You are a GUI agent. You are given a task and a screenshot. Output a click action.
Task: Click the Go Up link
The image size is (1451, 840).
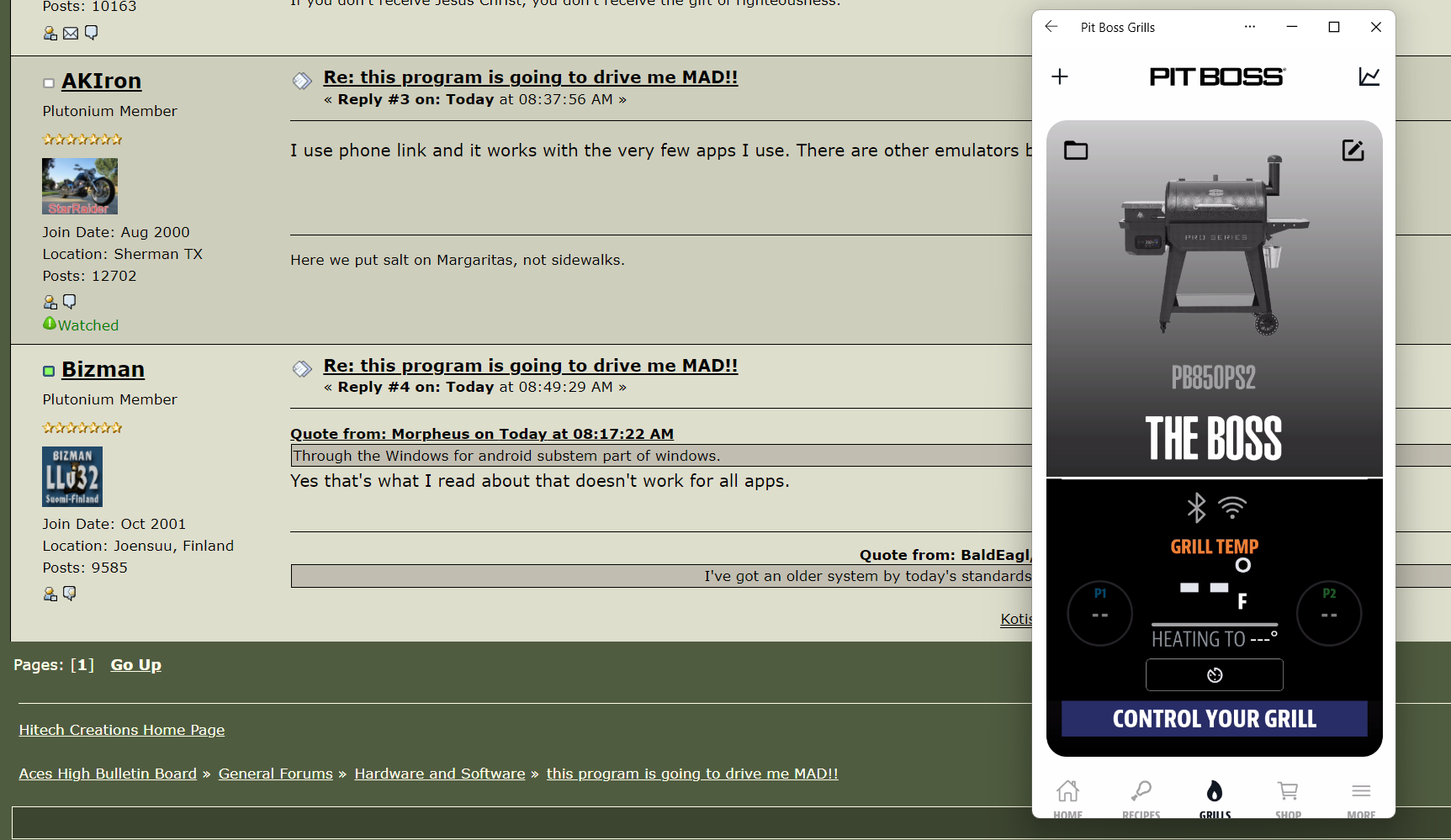click(x=136, y=665)
